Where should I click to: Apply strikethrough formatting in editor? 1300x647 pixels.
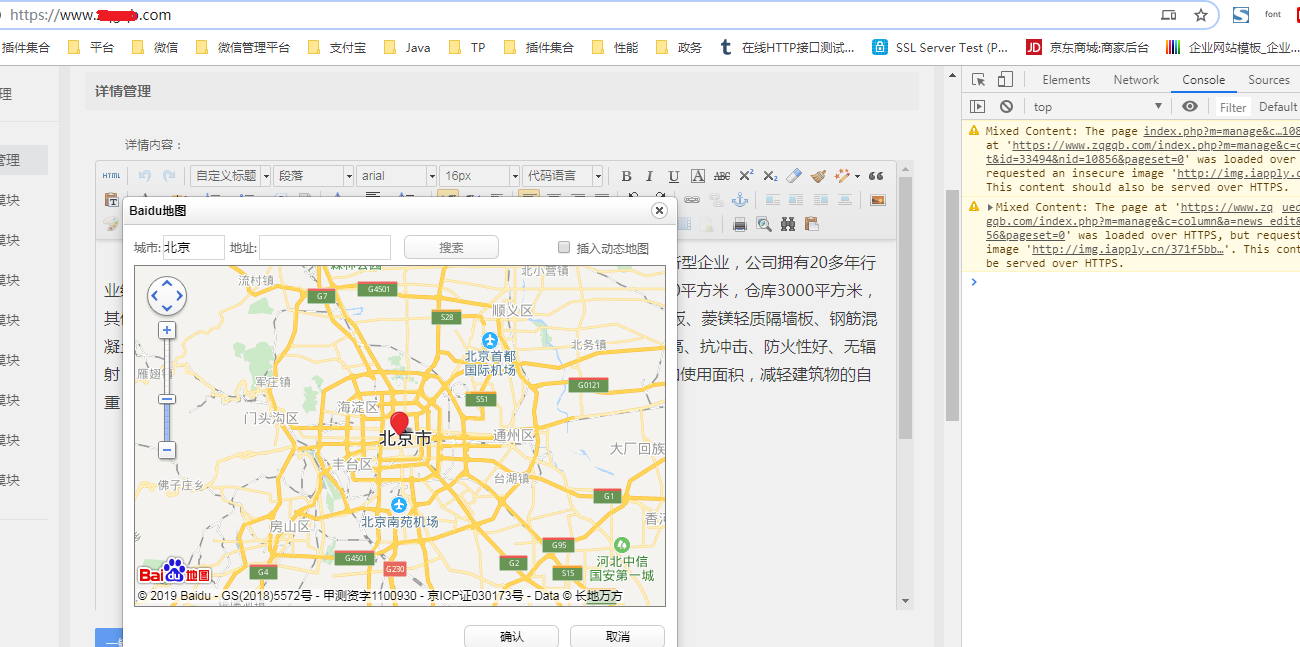point(722,176)
